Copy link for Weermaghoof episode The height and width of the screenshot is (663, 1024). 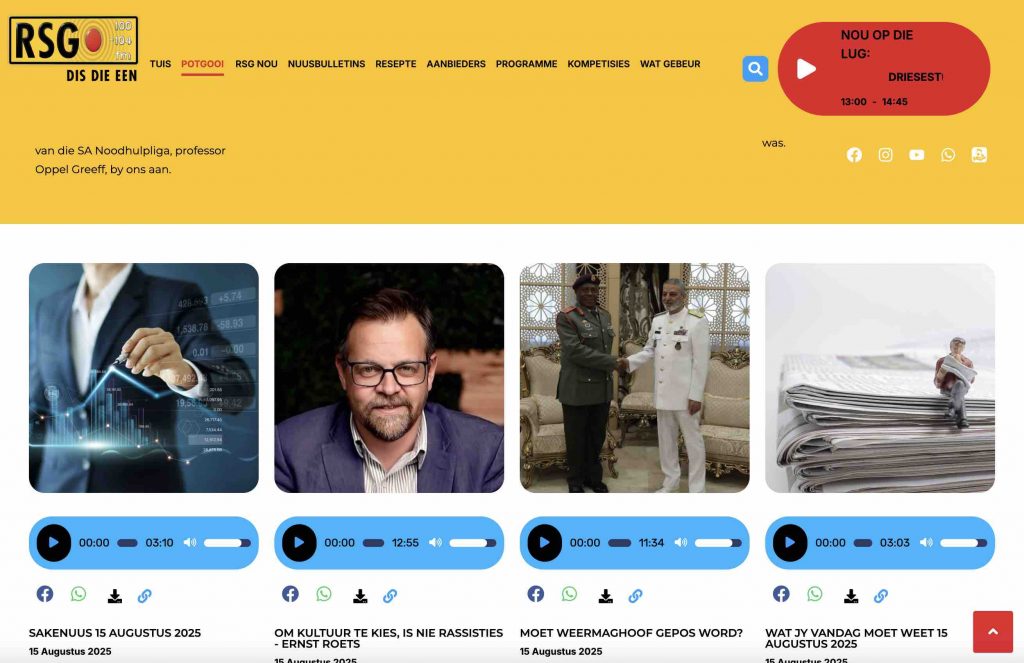point(635,596)
